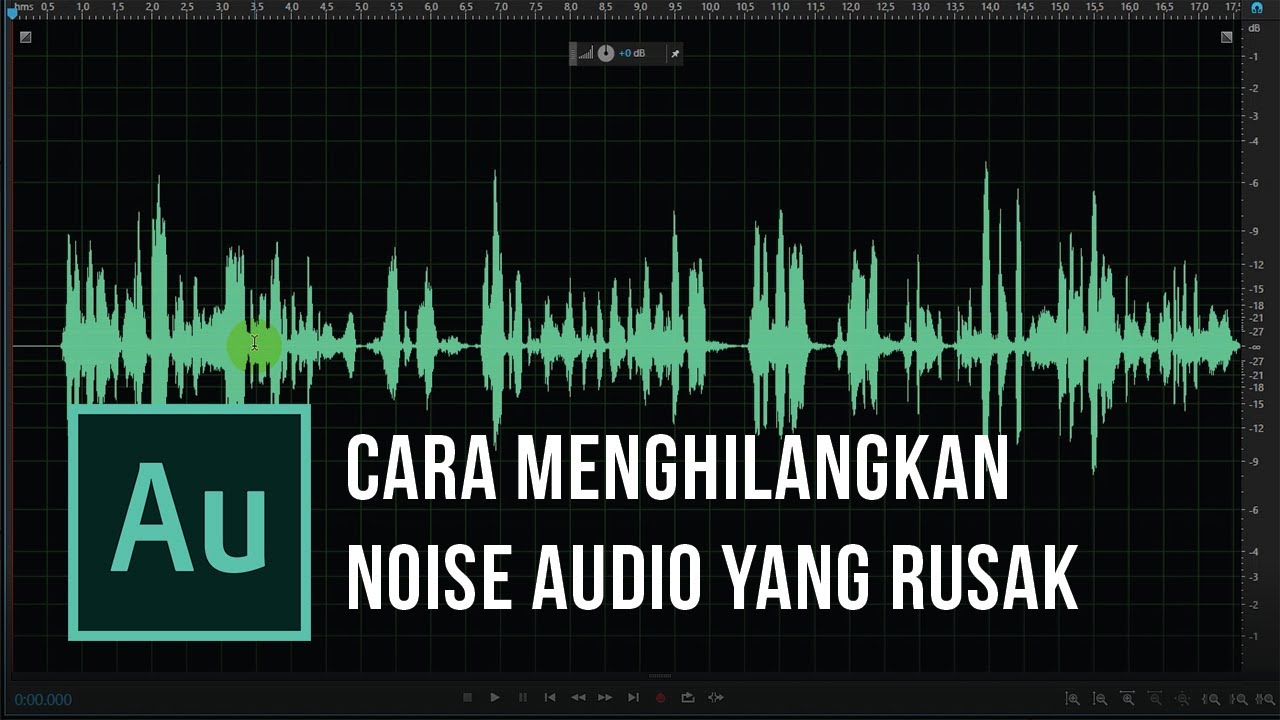The height and width of the screenshot is (720, 1280).
Task: Click Zoom Out Amplitude icon
Action: click(x=1100, y=698)
